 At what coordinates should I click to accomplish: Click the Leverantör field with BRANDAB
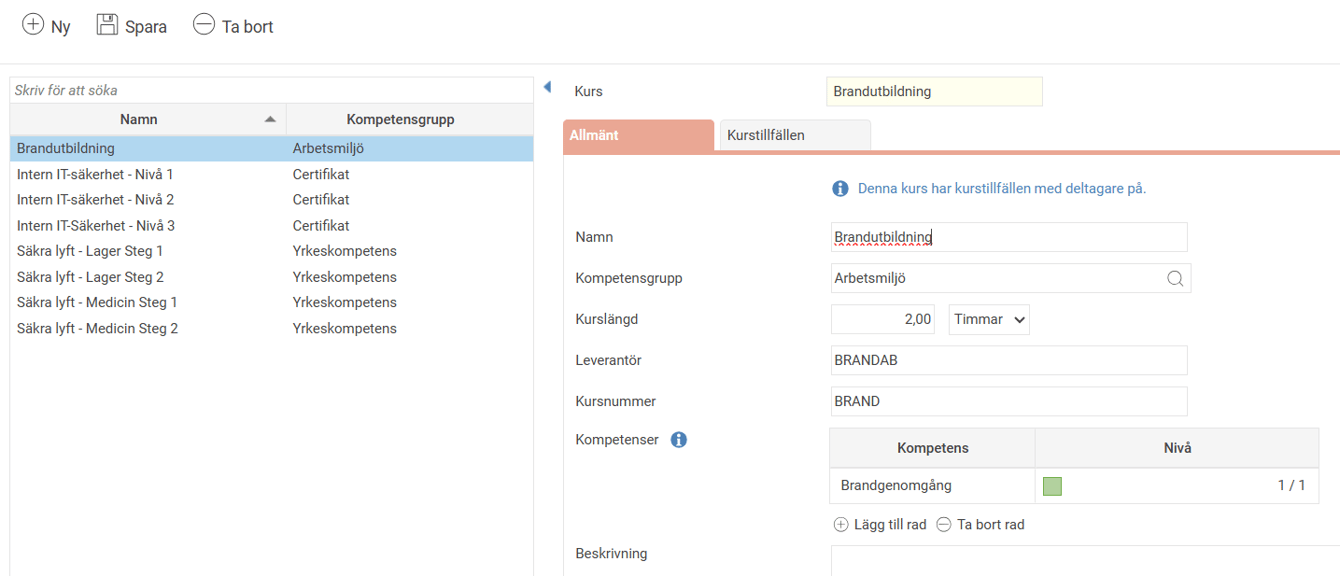(1009, 360)
